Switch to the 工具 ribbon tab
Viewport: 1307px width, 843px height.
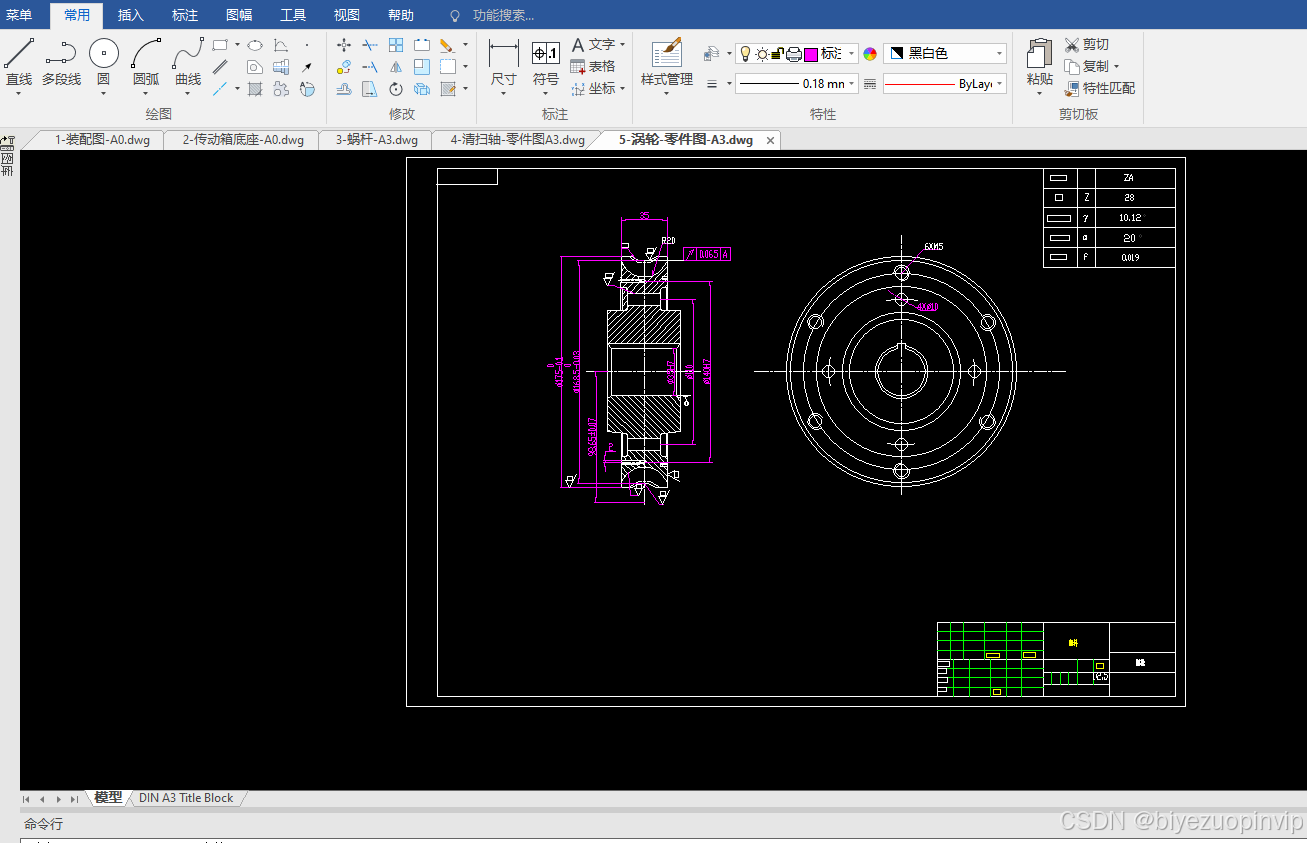pyautogui.click(x=293, y=15)
